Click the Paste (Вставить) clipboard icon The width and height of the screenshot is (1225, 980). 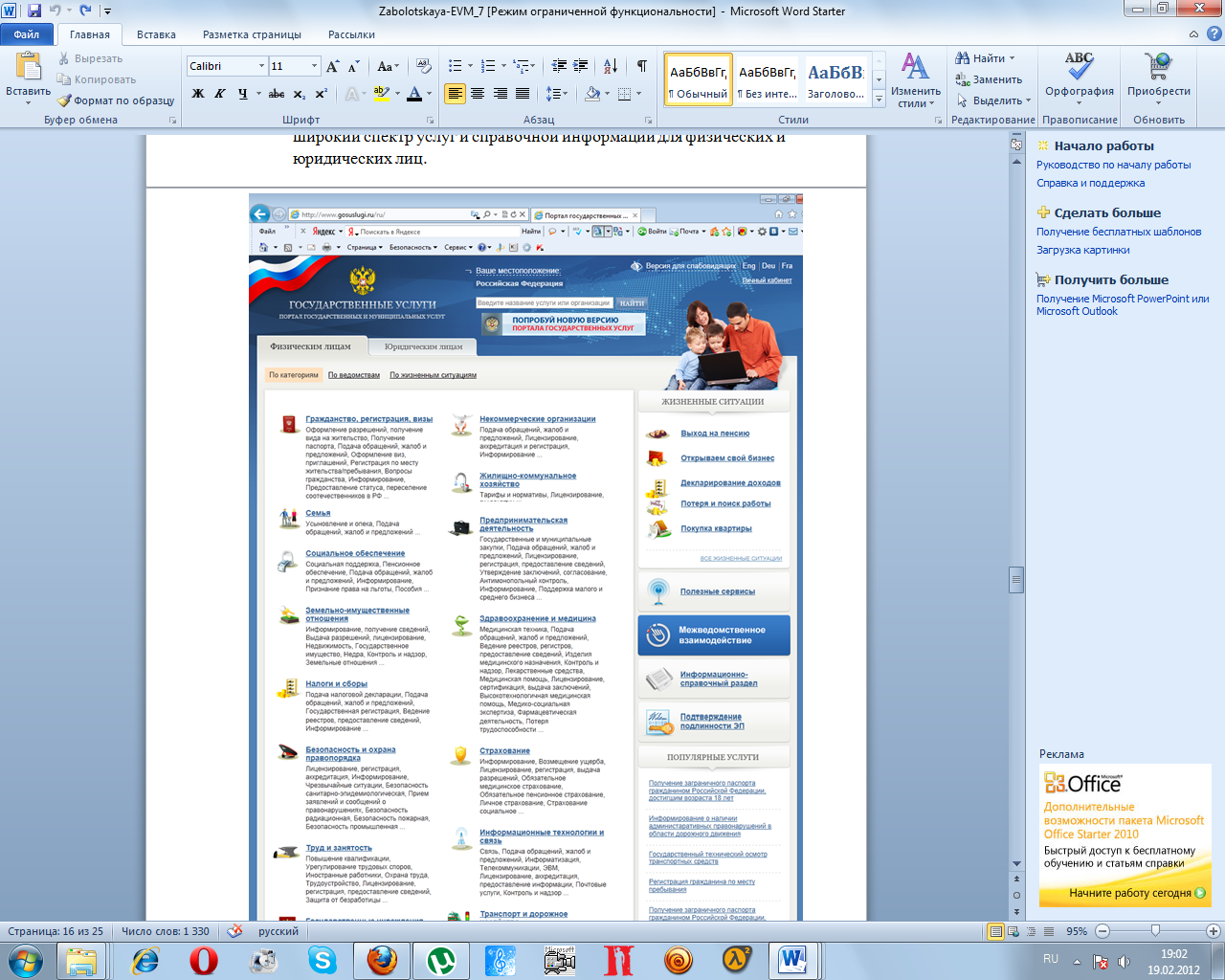click(28, 65)
